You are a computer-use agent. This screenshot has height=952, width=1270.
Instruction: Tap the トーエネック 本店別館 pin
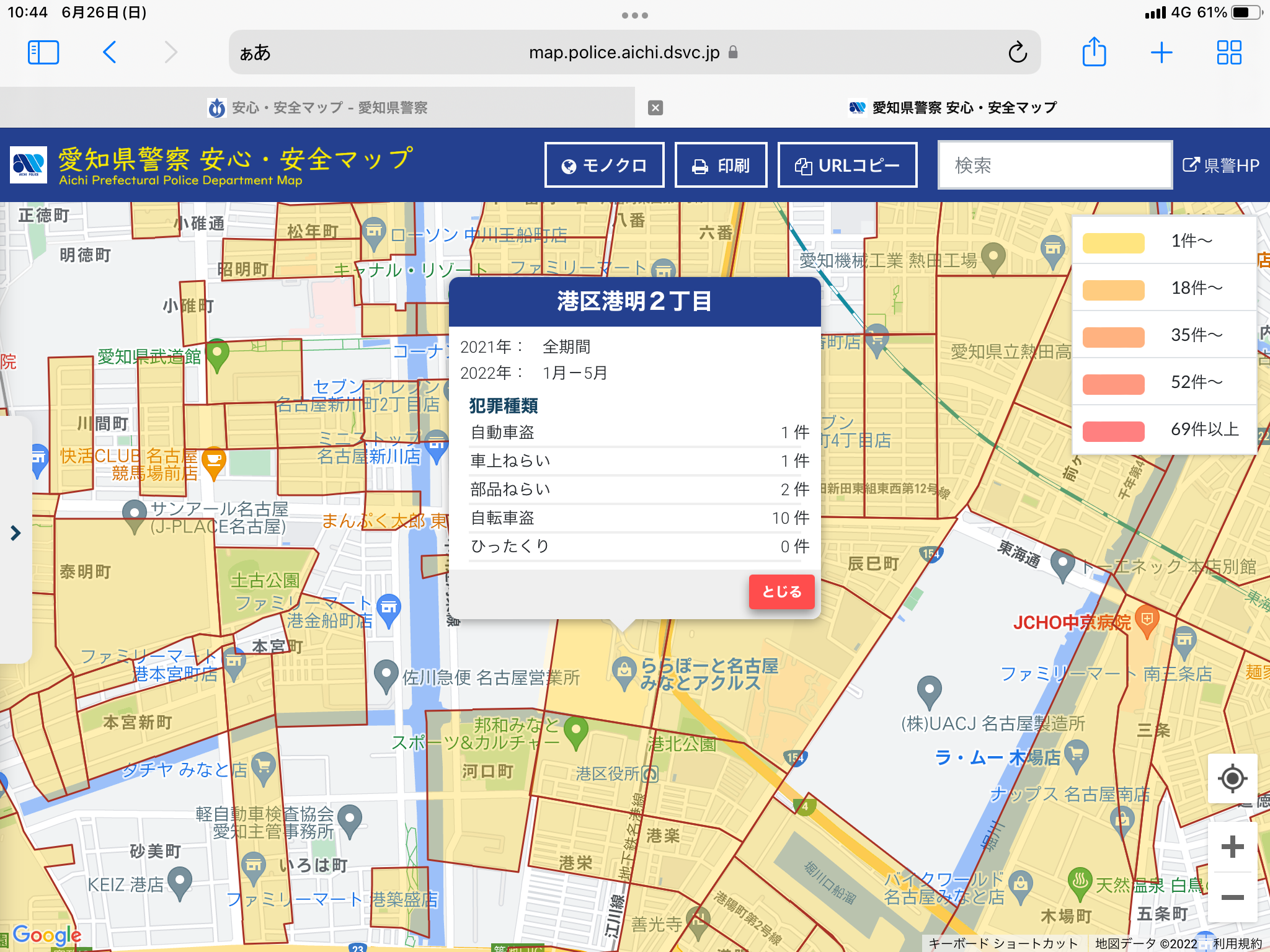click(1062, 565)
